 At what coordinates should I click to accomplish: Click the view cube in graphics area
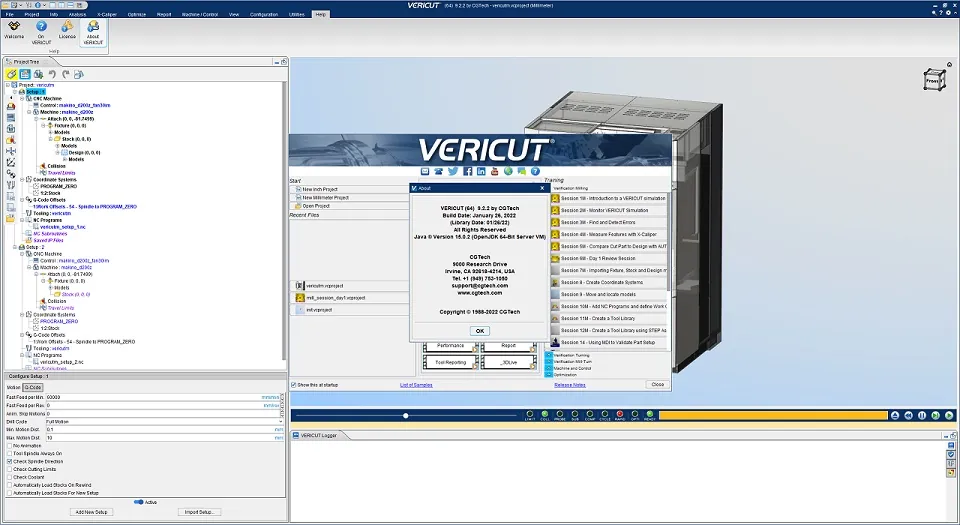click(x=933, y=80)
